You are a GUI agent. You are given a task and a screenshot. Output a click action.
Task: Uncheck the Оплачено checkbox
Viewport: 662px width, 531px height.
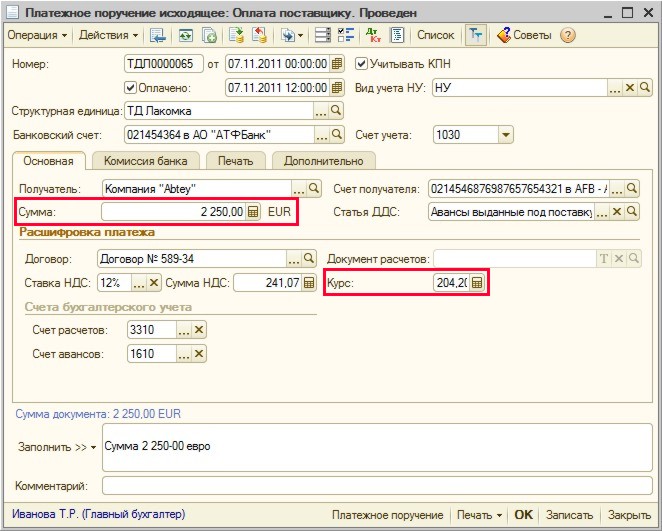point(130,87)
